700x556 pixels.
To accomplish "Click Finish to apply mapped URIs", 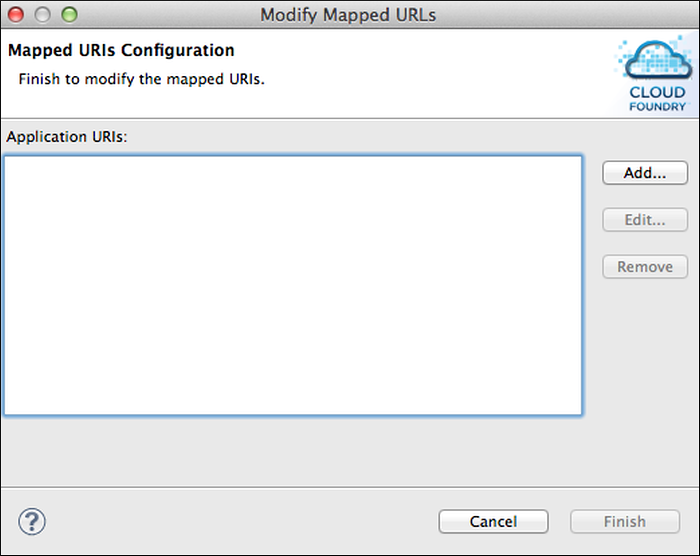I will pos(624,521).
